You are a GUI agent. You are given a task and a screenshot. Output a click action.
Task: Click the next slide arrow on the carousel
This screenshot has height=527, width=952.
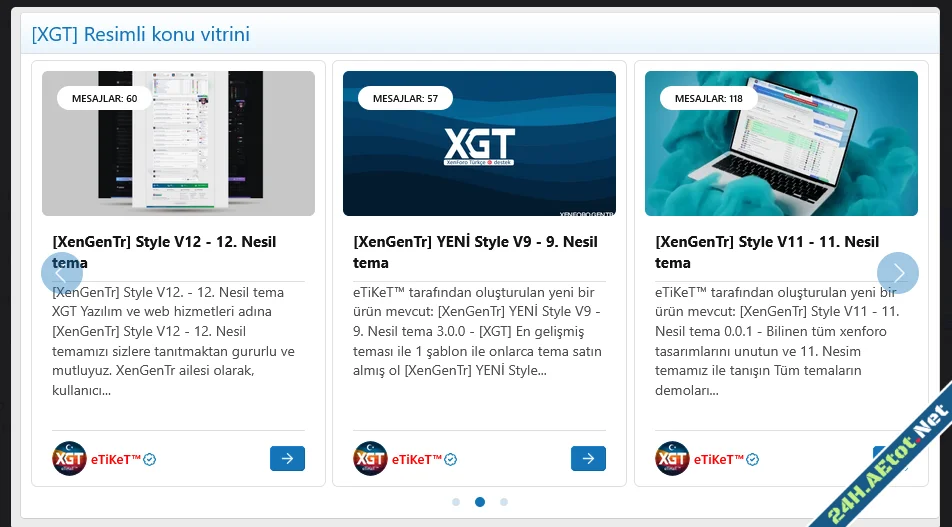897,273
